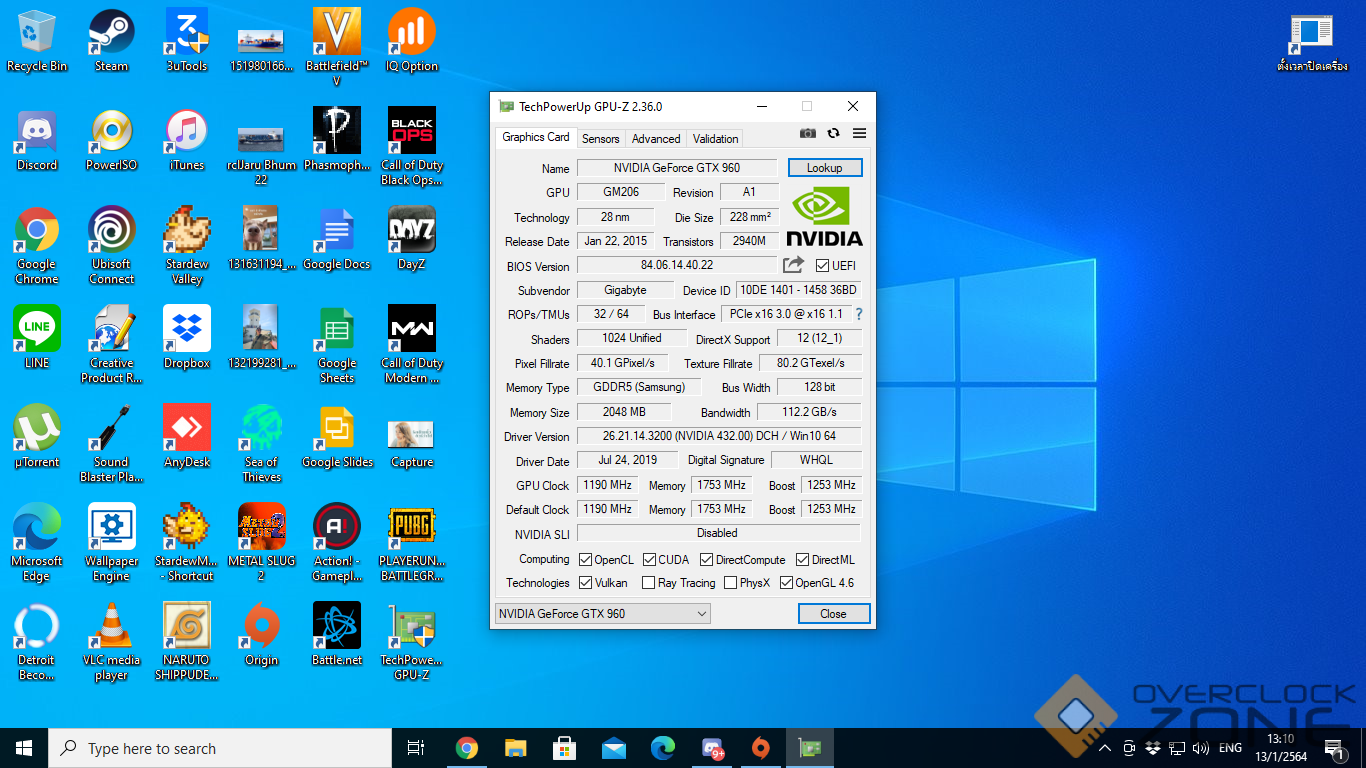Select the Discord desktop icon
Image resolution: width=1366 pixels, height=768 pixels.
tap(37, 140)
